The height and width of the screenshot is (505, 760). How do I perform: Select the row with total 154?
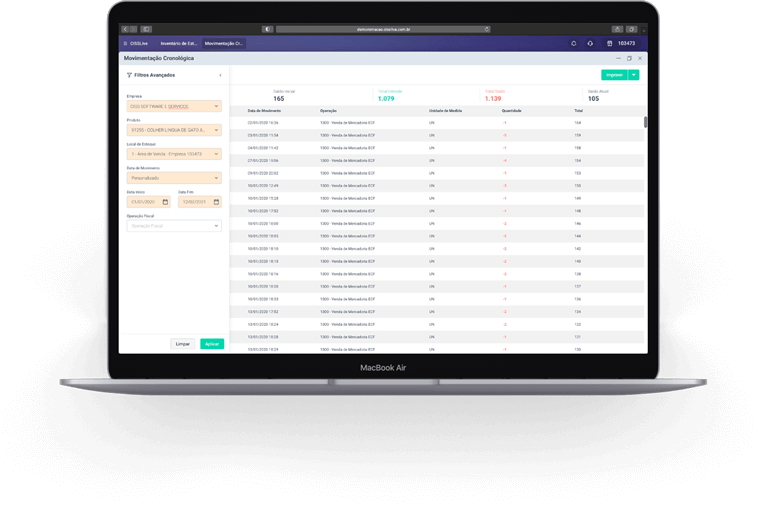coord(437,161)
